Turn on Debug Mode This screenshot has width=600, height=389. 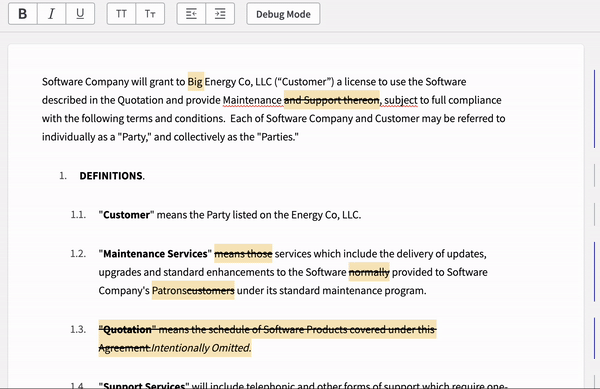[283, 14]
